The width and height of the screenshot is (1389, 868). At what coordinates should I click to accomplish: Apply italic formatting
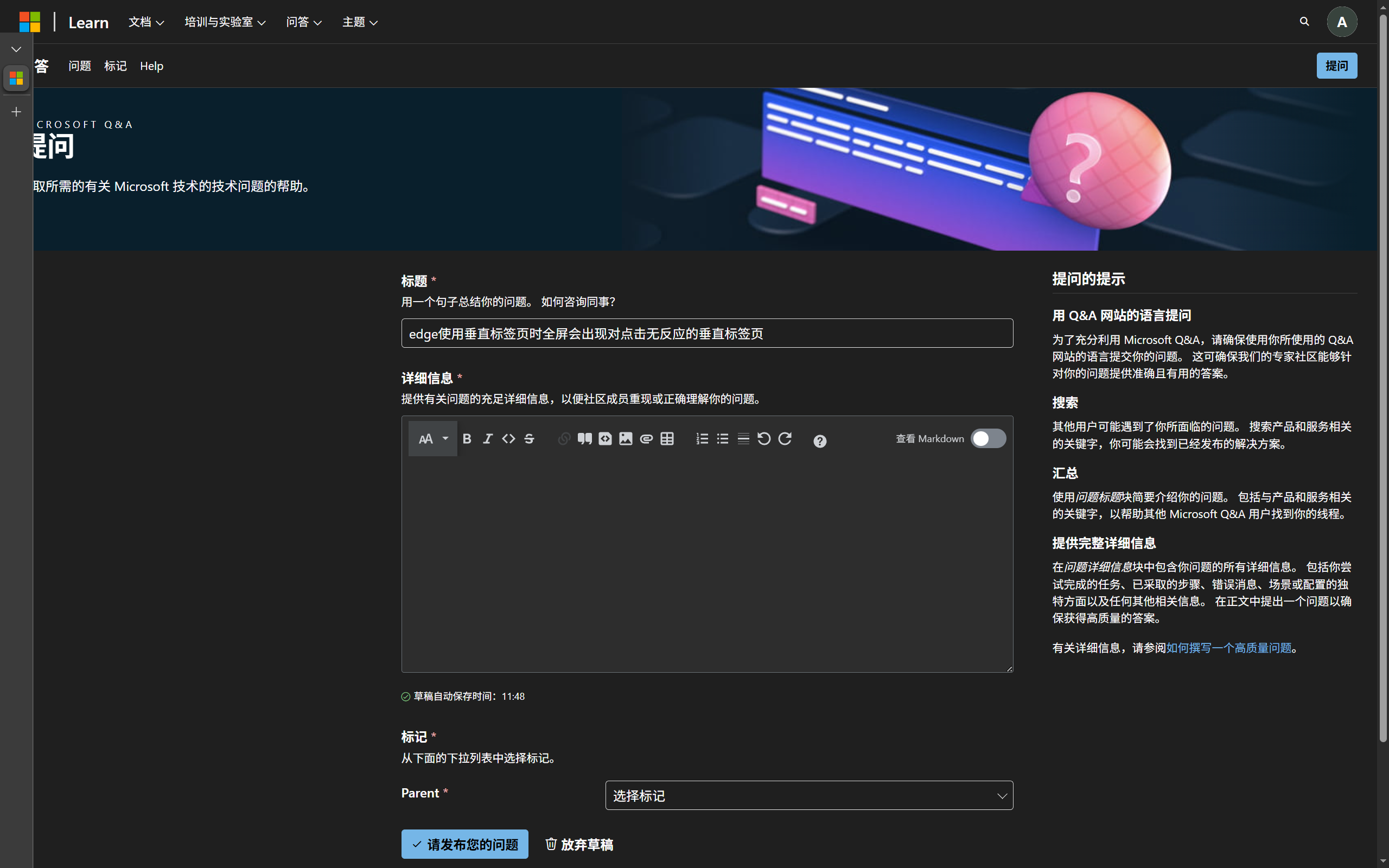487,438
